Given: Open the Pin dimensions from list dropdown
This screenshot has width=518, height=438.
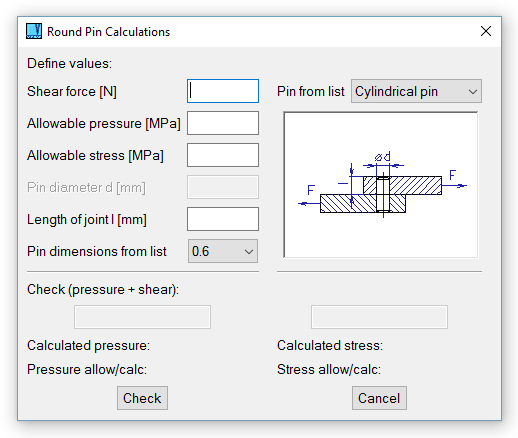Looking at the screenshot, I should [x=223, y=251].
